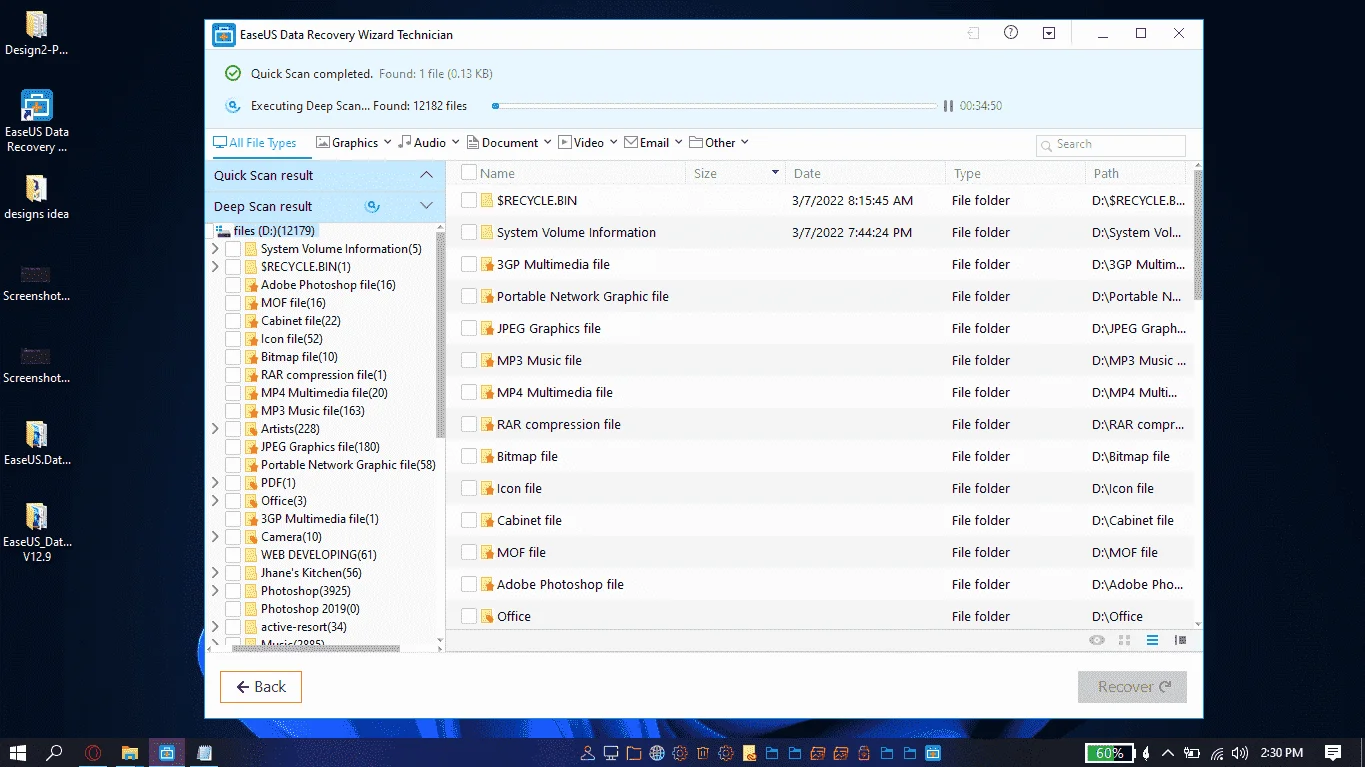Open the Email filter dropdown
This screenshot has height=767, width=1365.
pos(653,143)
